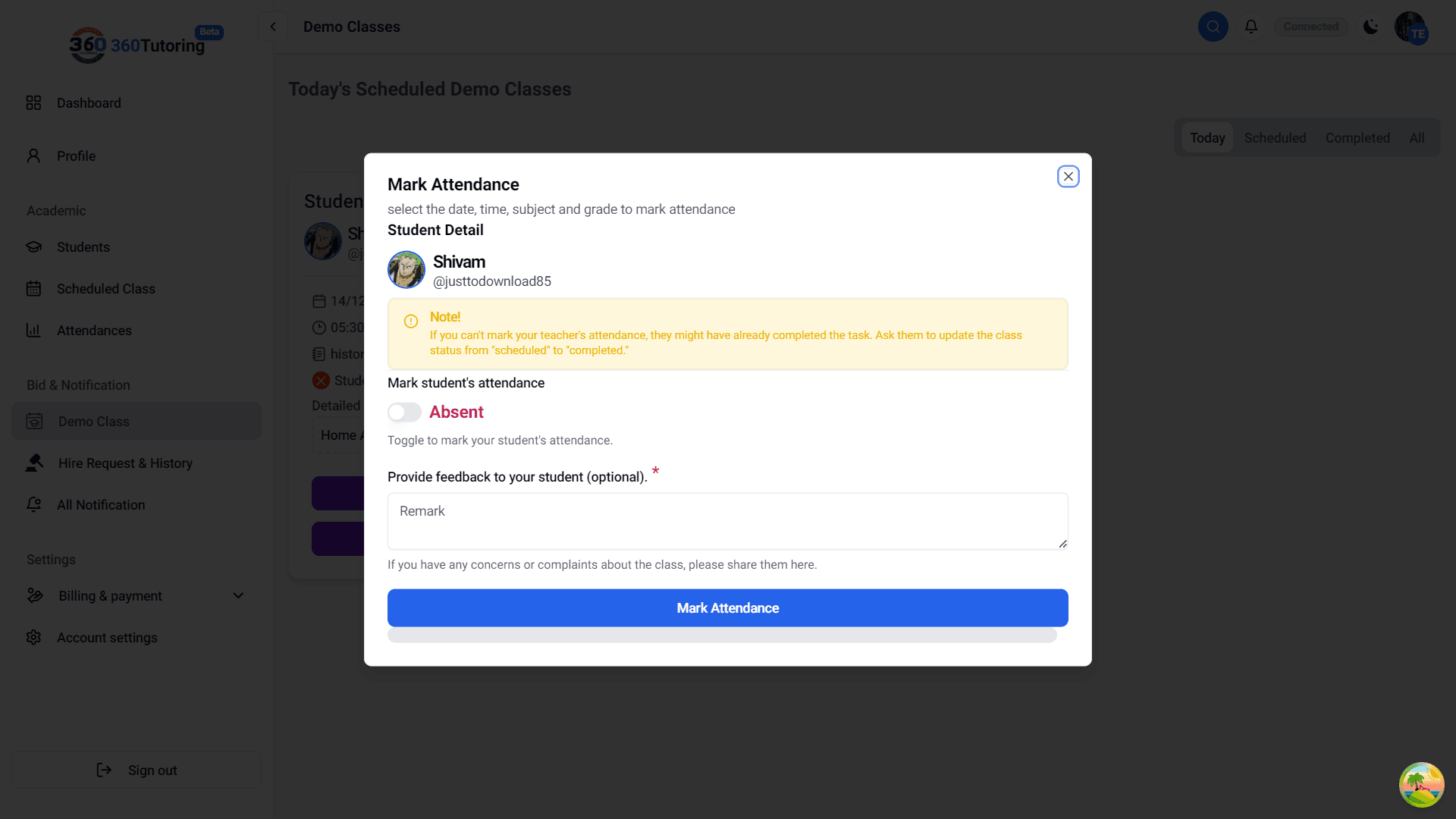Click the Remark feedback text field

(x=728, y=521)
